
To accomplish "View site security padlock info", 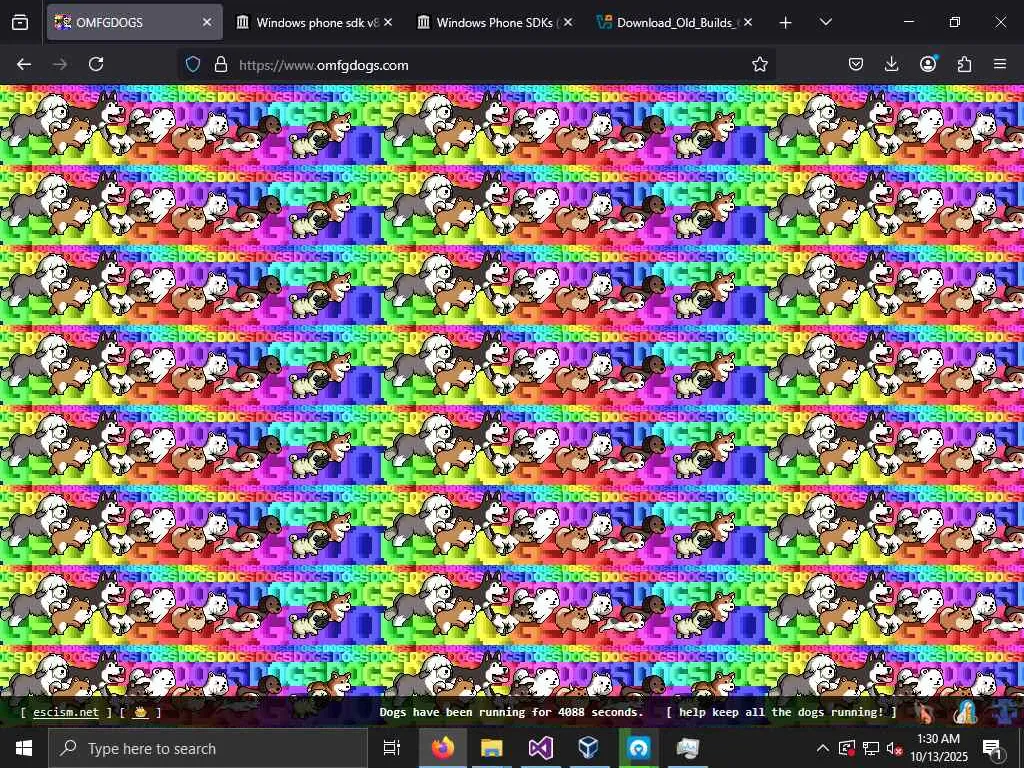I will 221,65.
